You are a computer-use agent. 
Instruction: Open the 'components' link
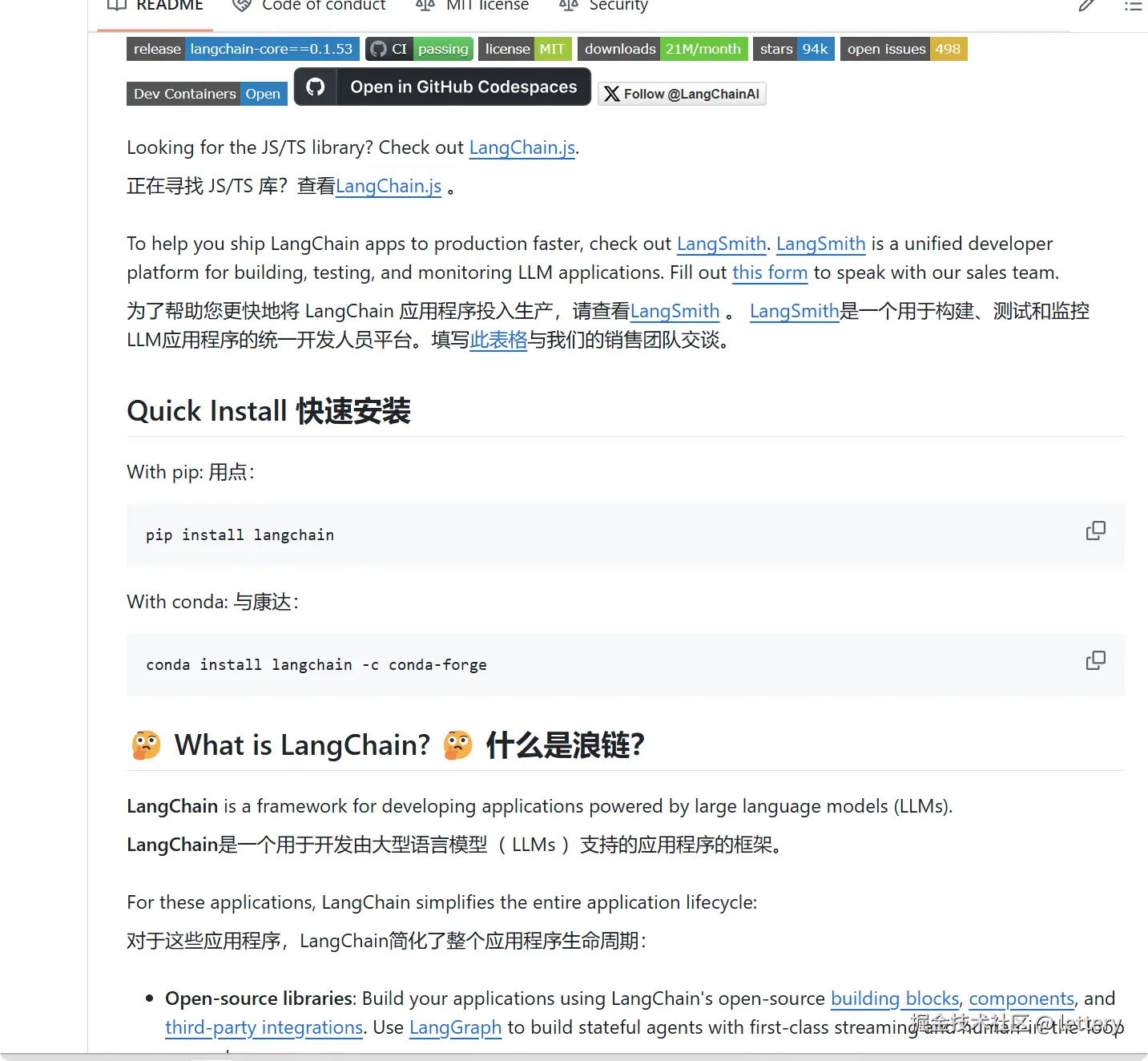click(x=1021, y=998)
